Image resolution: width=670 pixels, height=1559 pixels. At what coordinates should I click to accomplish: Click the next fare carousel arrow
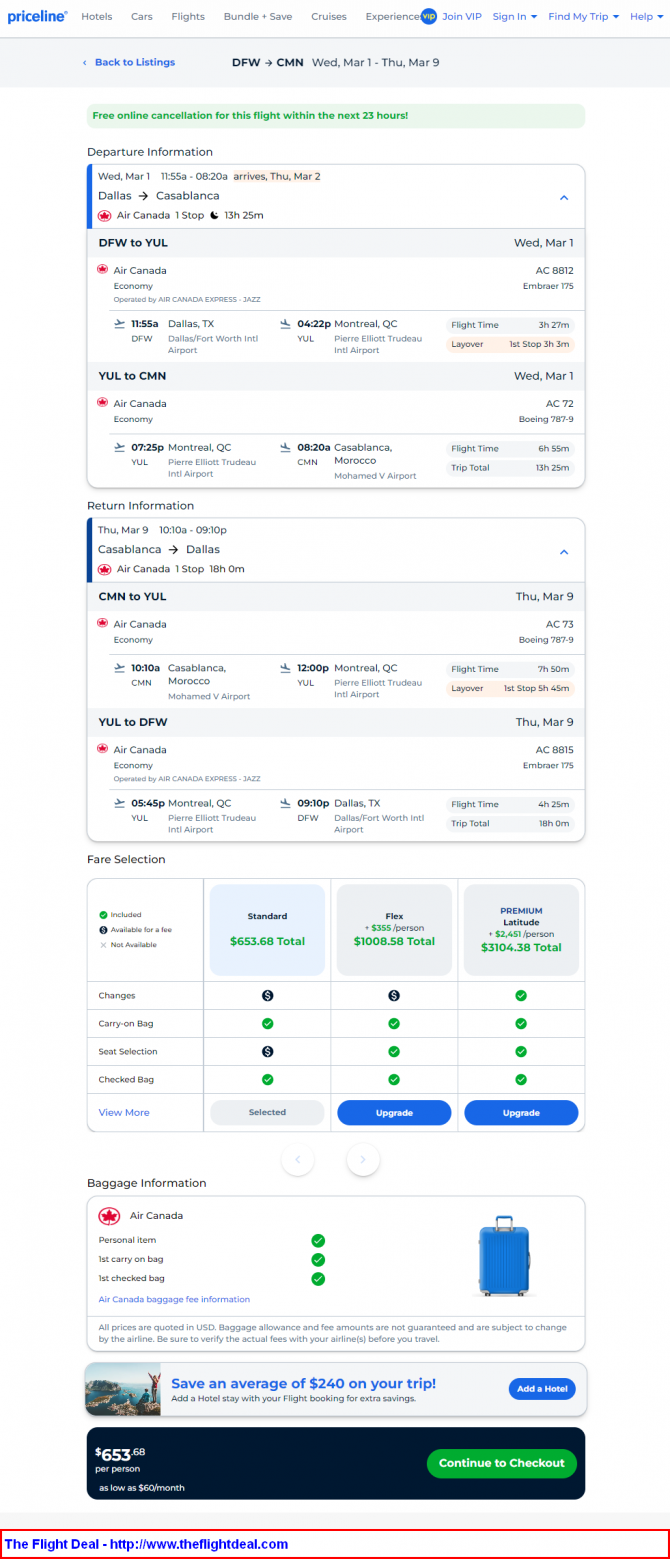coord(363,1160)
